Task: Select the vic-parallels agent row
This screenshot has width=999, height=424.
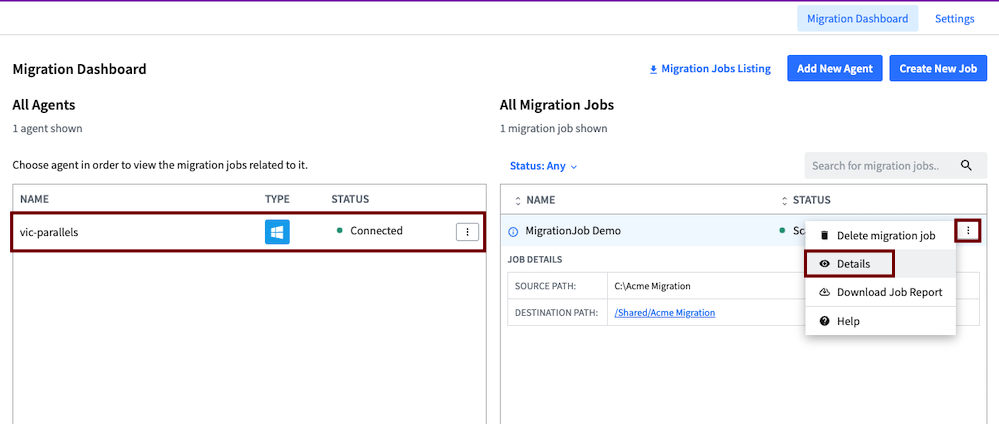Action: (x=249, y=231)
